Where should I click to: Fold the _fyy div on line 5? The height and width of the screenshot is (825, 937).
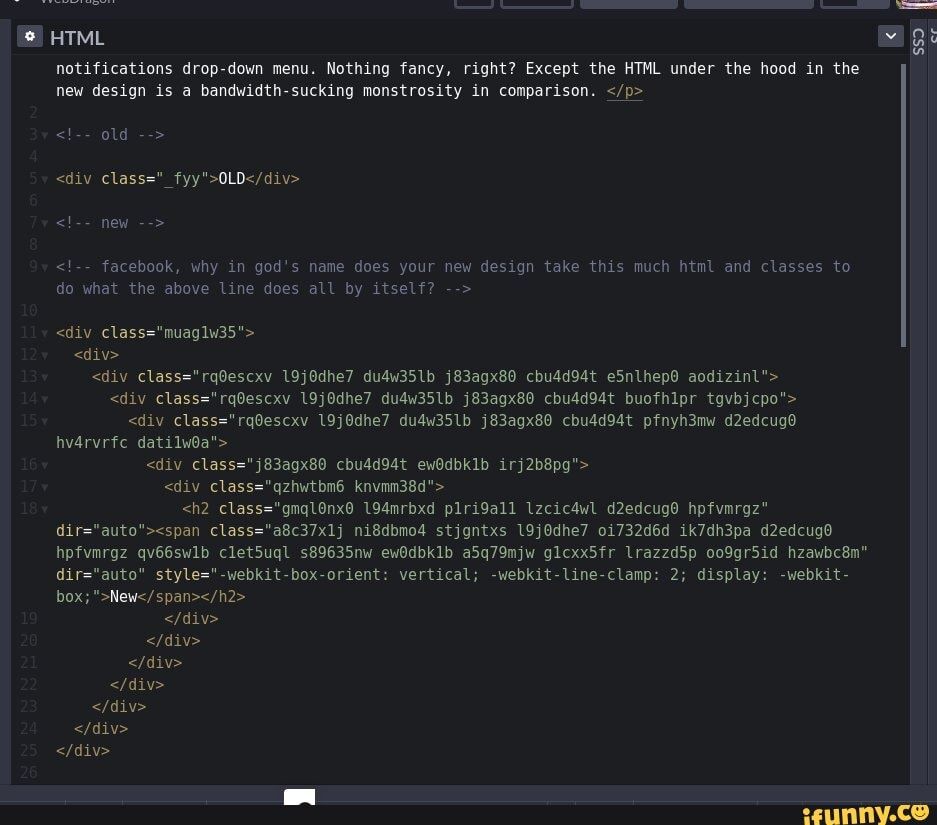45,179
